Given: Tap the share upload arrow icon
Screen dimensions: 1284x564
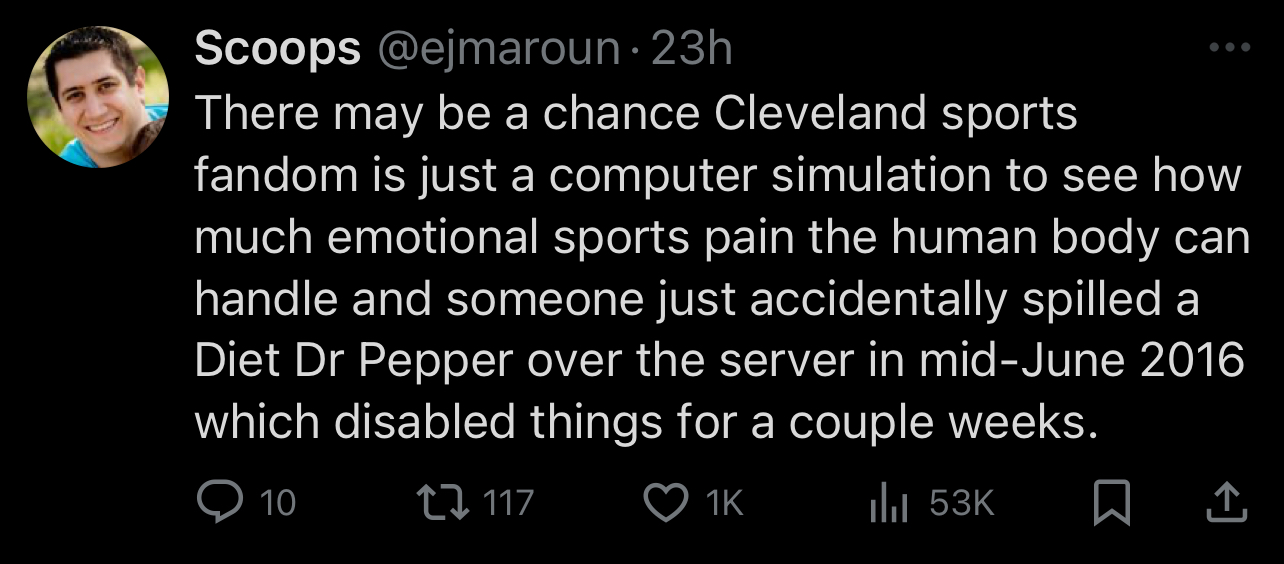Looking at the screenshot, I should click(x=1227, y=503).
